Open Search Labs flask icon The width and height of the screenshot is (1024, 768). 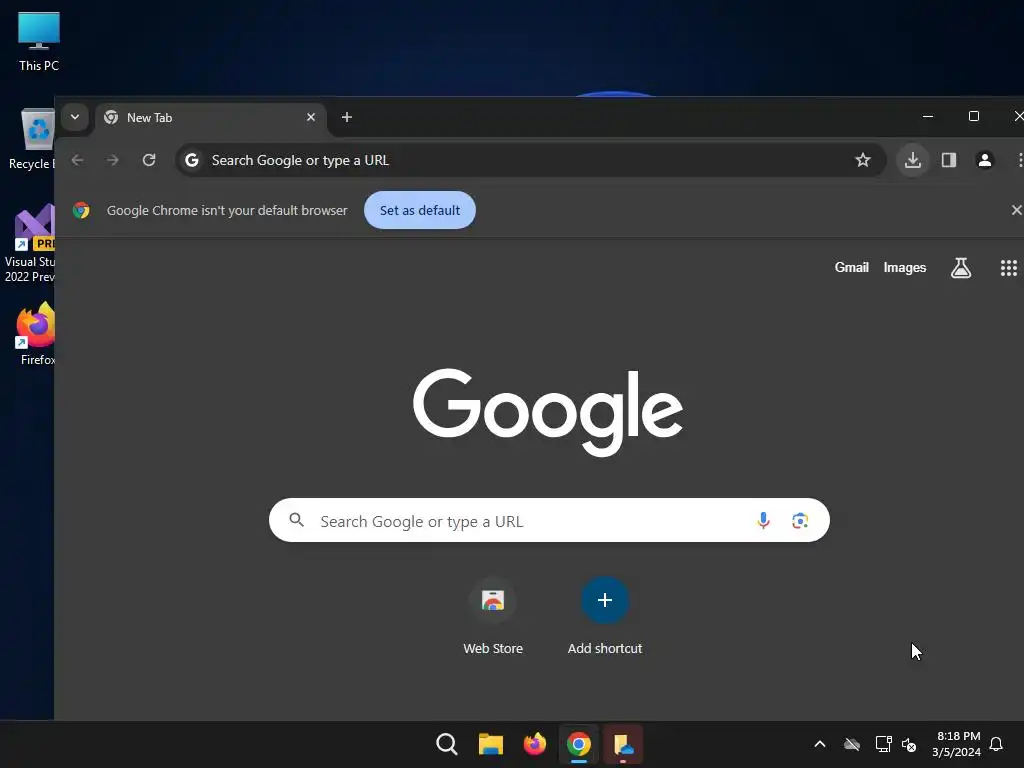961,268
